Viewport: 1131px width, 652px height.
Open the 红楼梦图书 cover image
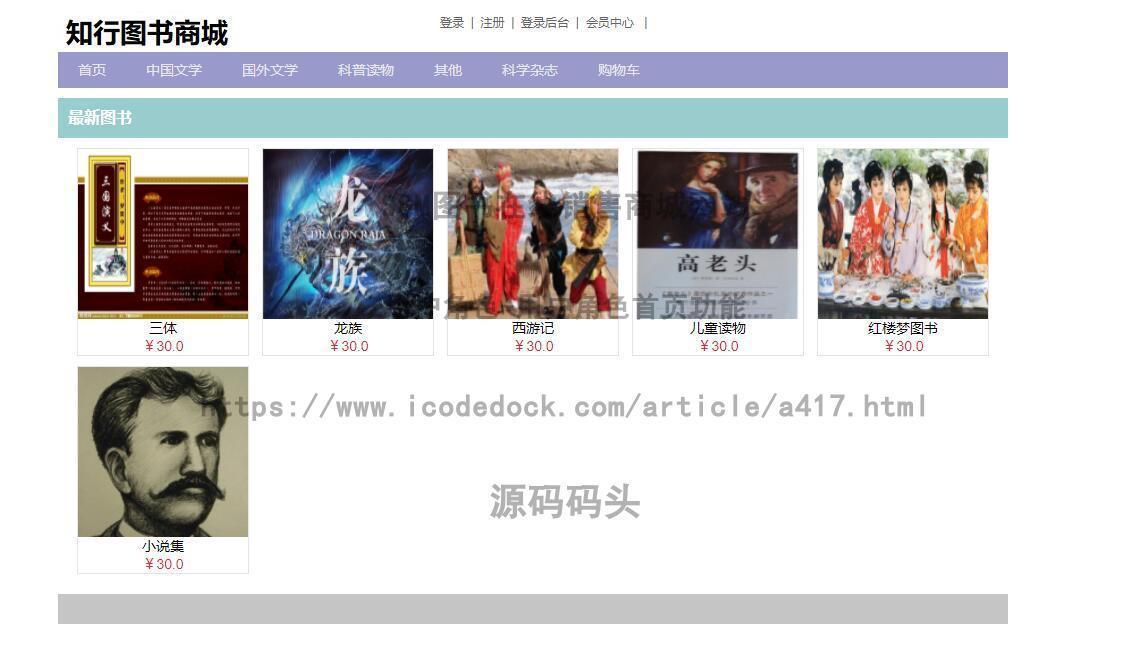pyautogui.click(x=903, y=234)
